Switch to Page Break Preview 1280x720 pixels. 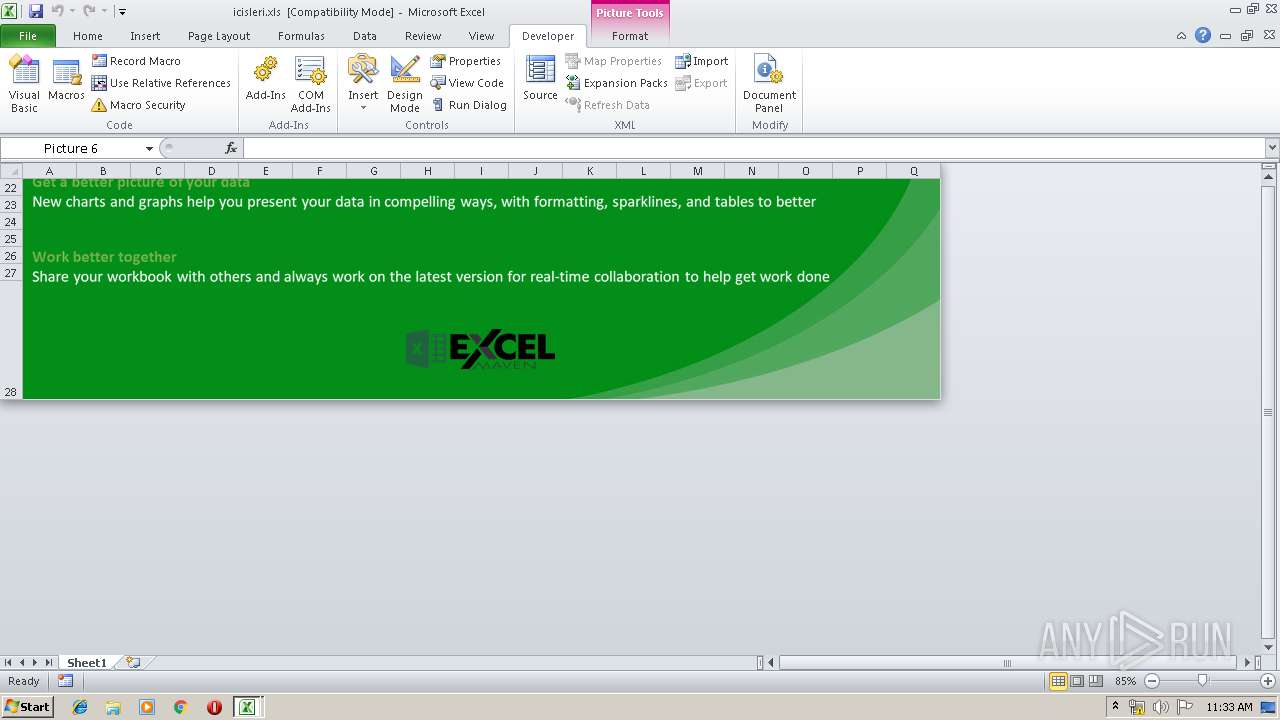[x=1096, y=681]
